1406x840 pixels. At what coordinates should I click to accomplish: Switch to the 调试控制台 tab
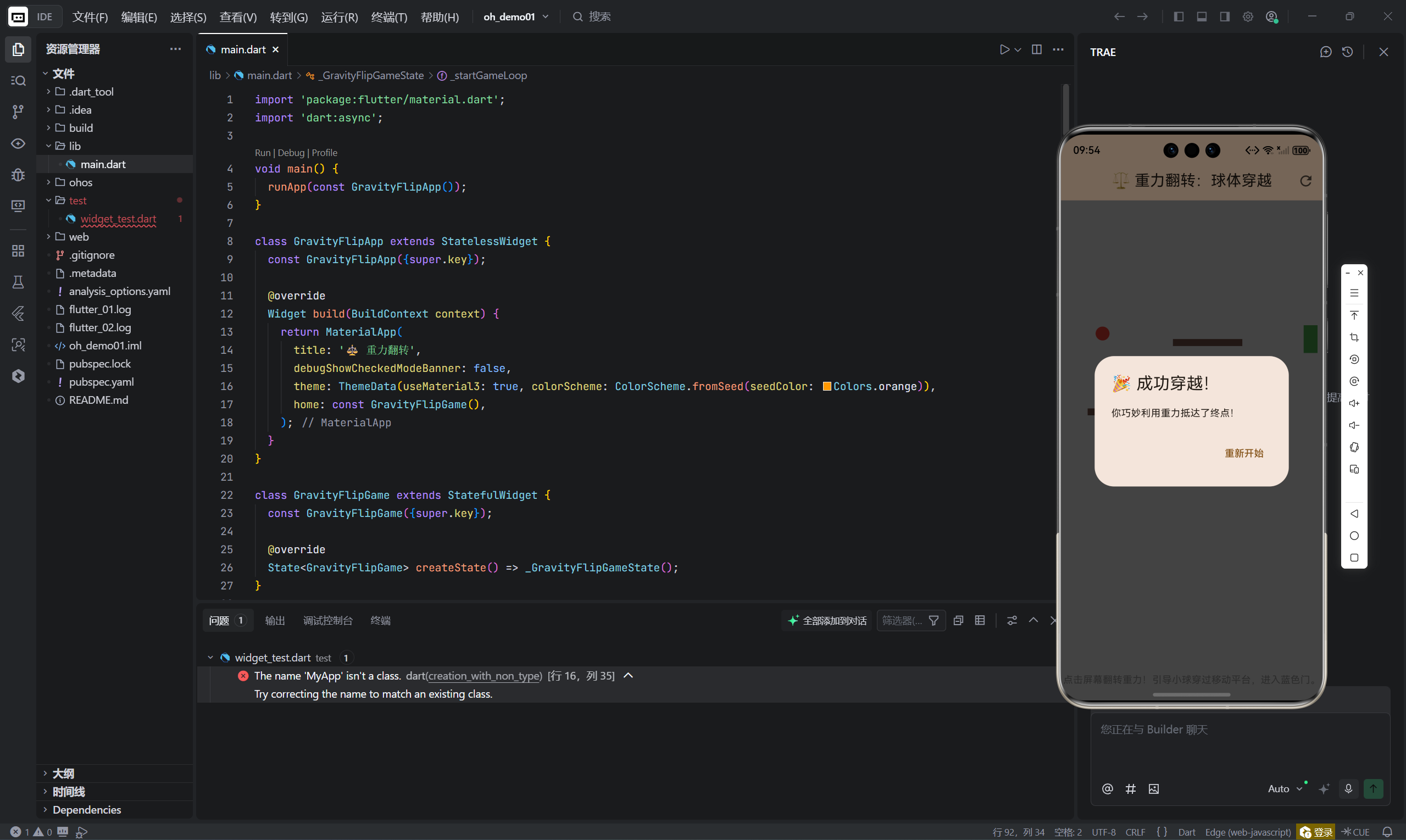tap(327, 620)
